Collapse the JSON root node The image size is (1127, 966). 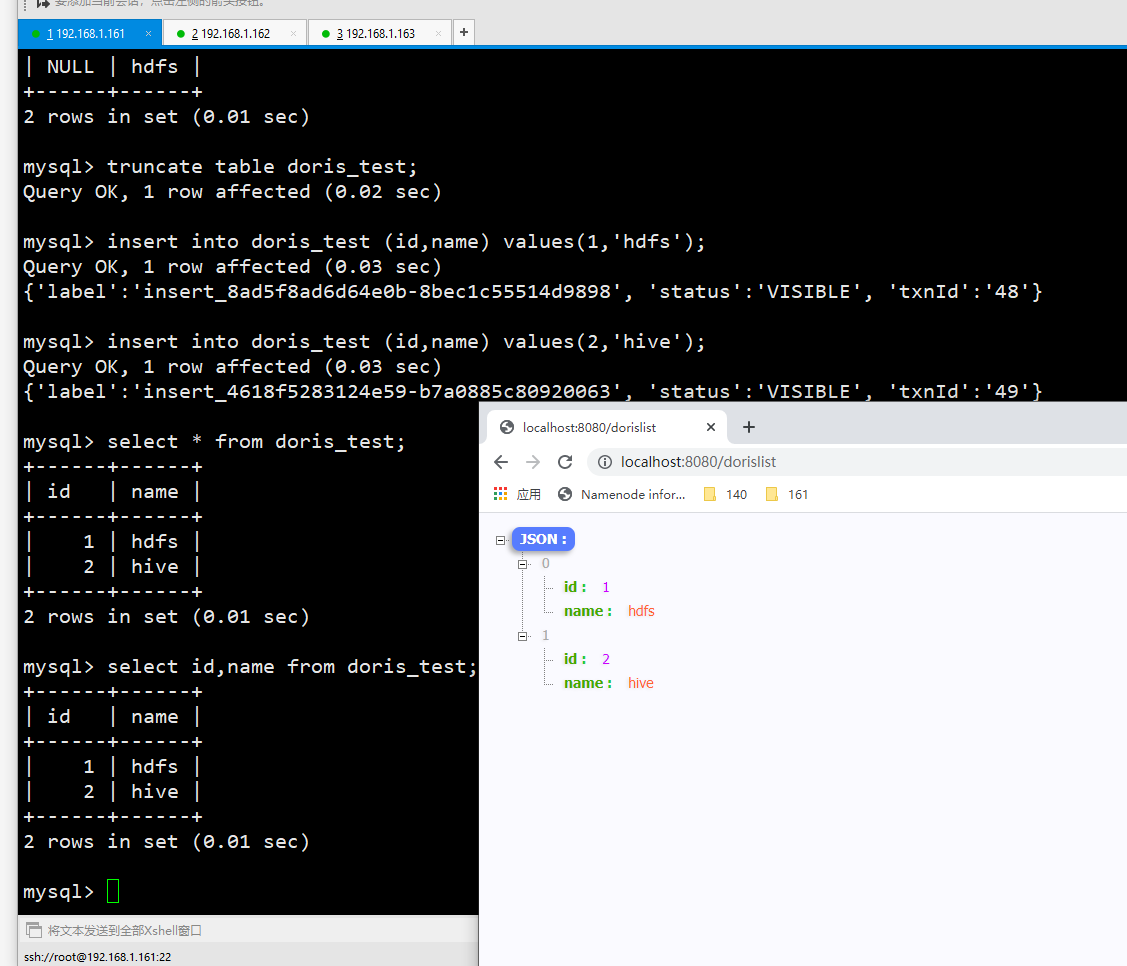[500, 539]
